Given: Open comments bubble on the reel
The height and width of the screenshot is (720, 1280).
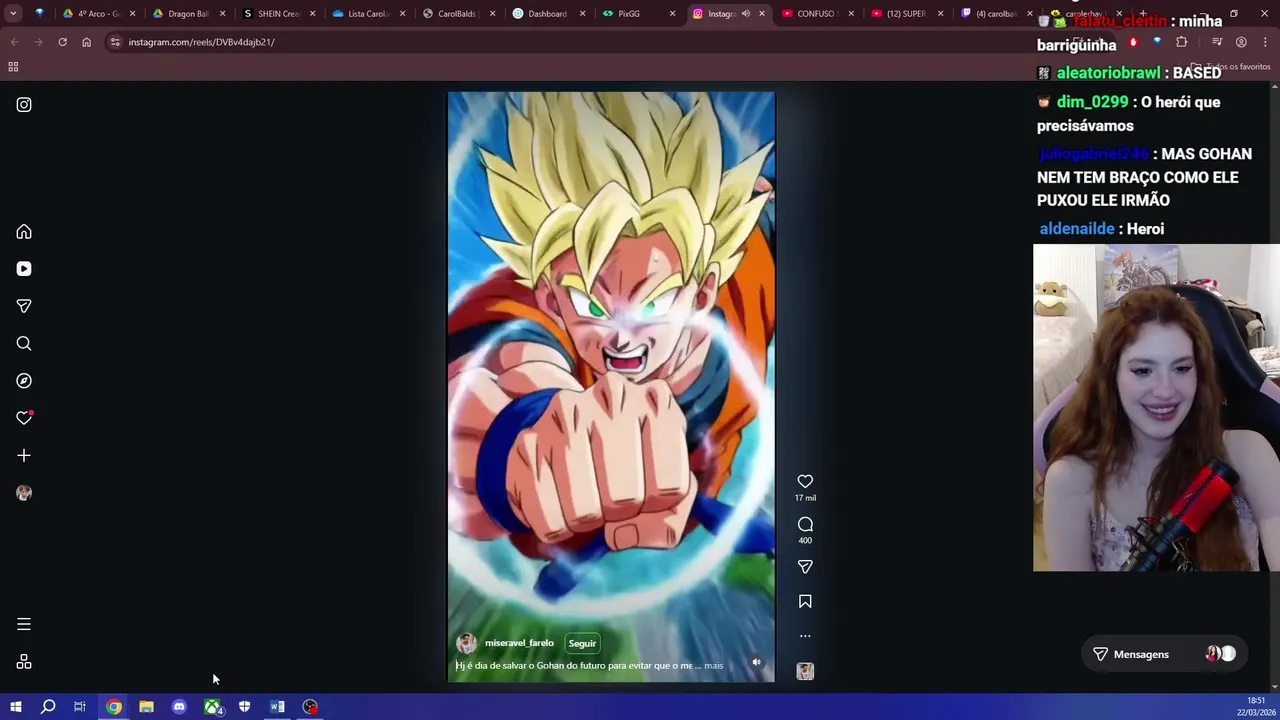Looking at the screenshot, I should pos(805,524).
